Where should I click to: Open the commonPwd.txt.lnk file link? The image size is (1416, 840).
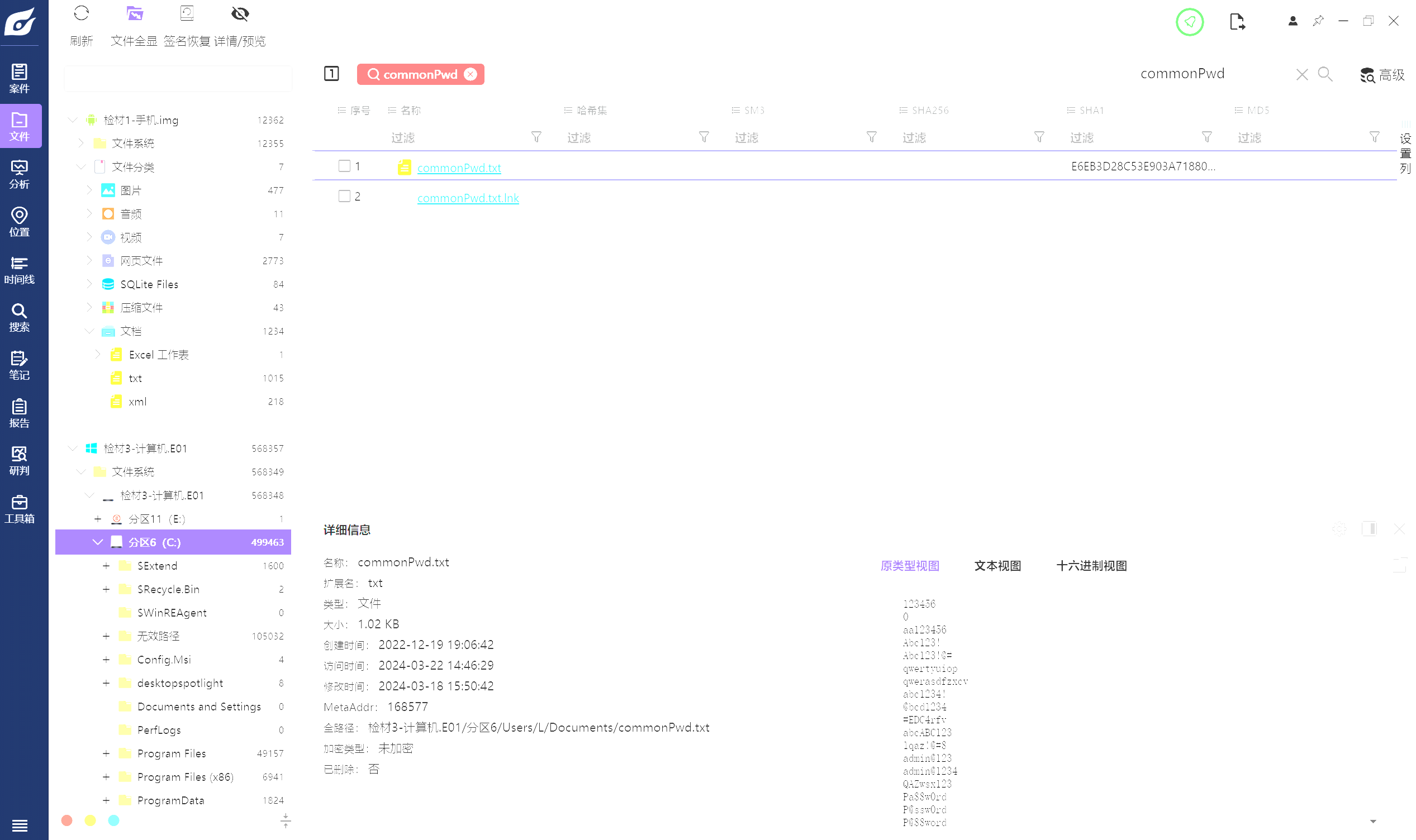(x=468, y=198)
